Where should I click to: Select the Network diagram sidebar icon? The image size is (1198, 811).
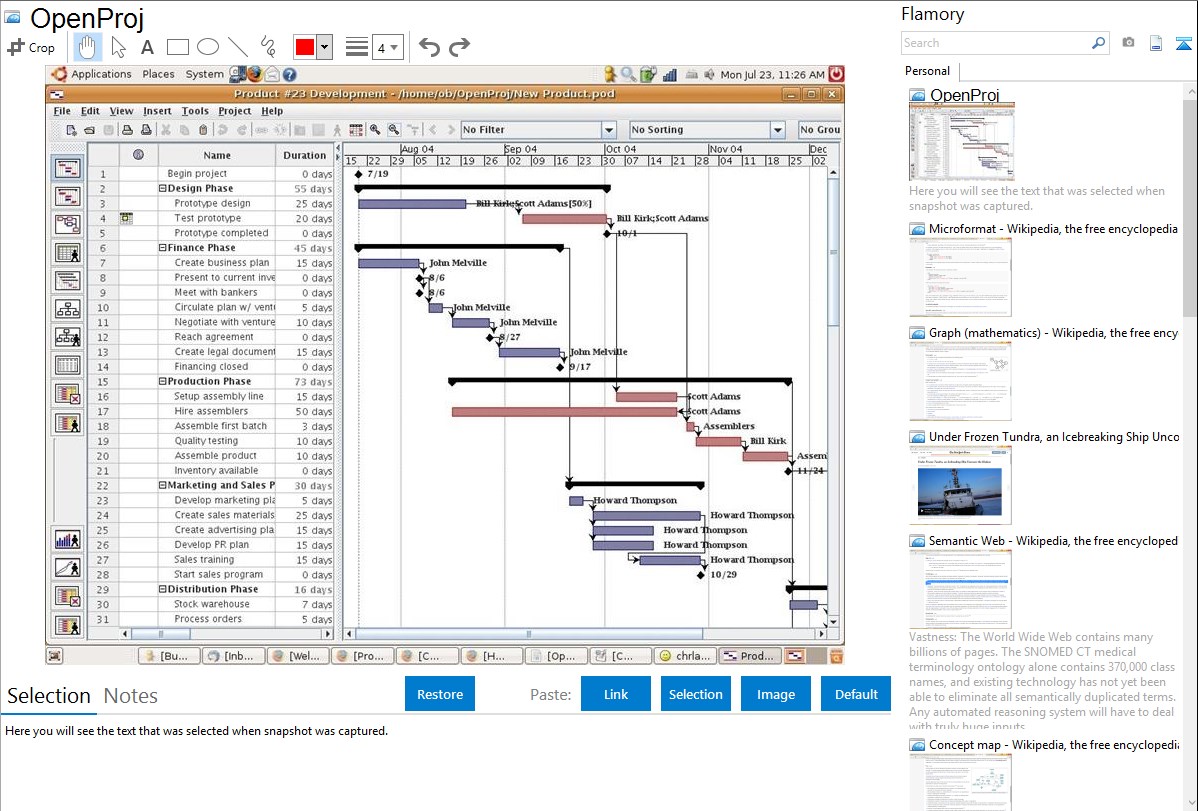click(x=67, y=224)
